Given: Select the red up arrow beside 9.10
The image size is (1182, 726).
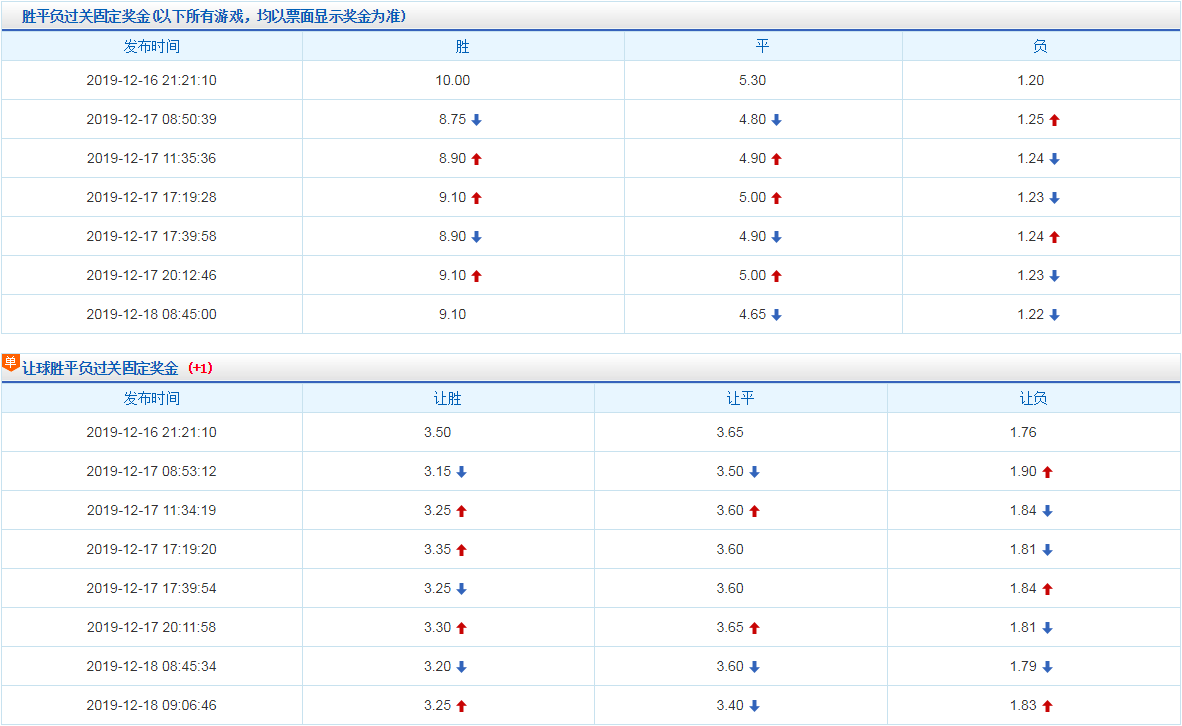Looking at the screenshot, I should click(x=477, y=197).
